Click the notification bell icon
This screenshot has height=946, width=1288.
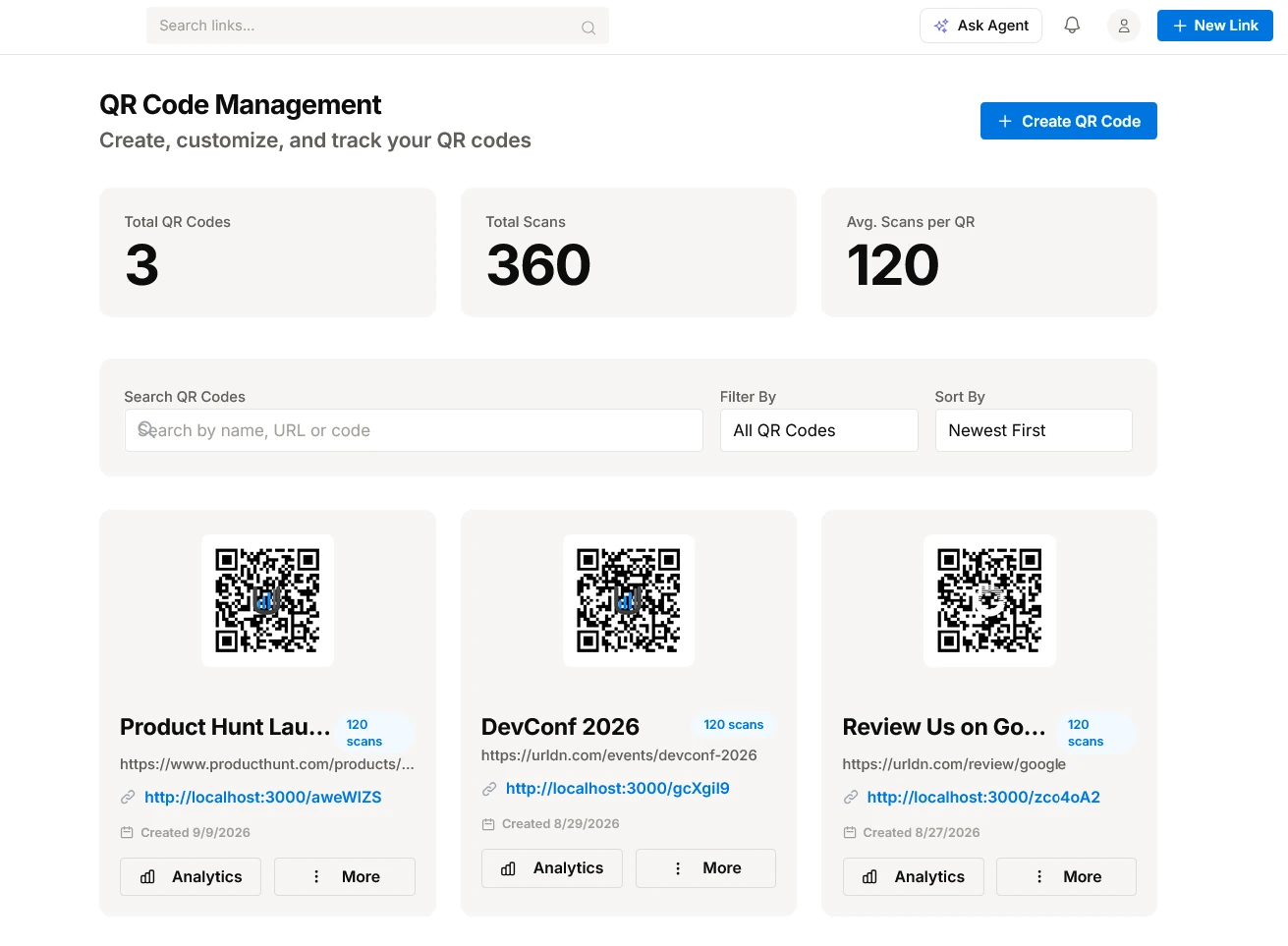(x=1072, y=26)
